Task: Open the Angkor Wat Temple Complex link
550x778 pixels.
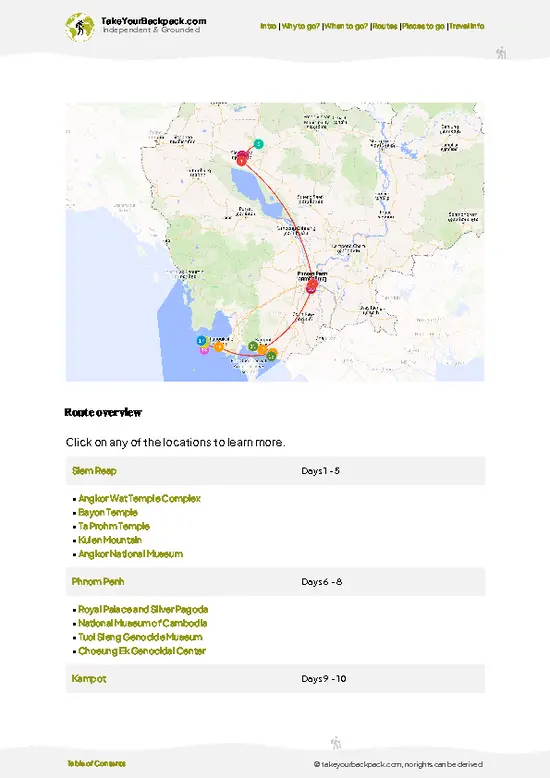Action: pos(139,498)
